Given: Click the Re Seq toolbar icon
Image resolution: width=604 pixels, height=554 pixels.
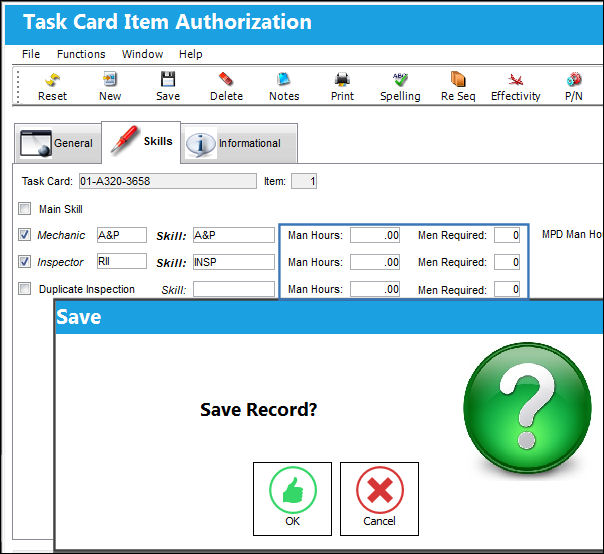Looking at the screenshot, I should click(458, 87).
